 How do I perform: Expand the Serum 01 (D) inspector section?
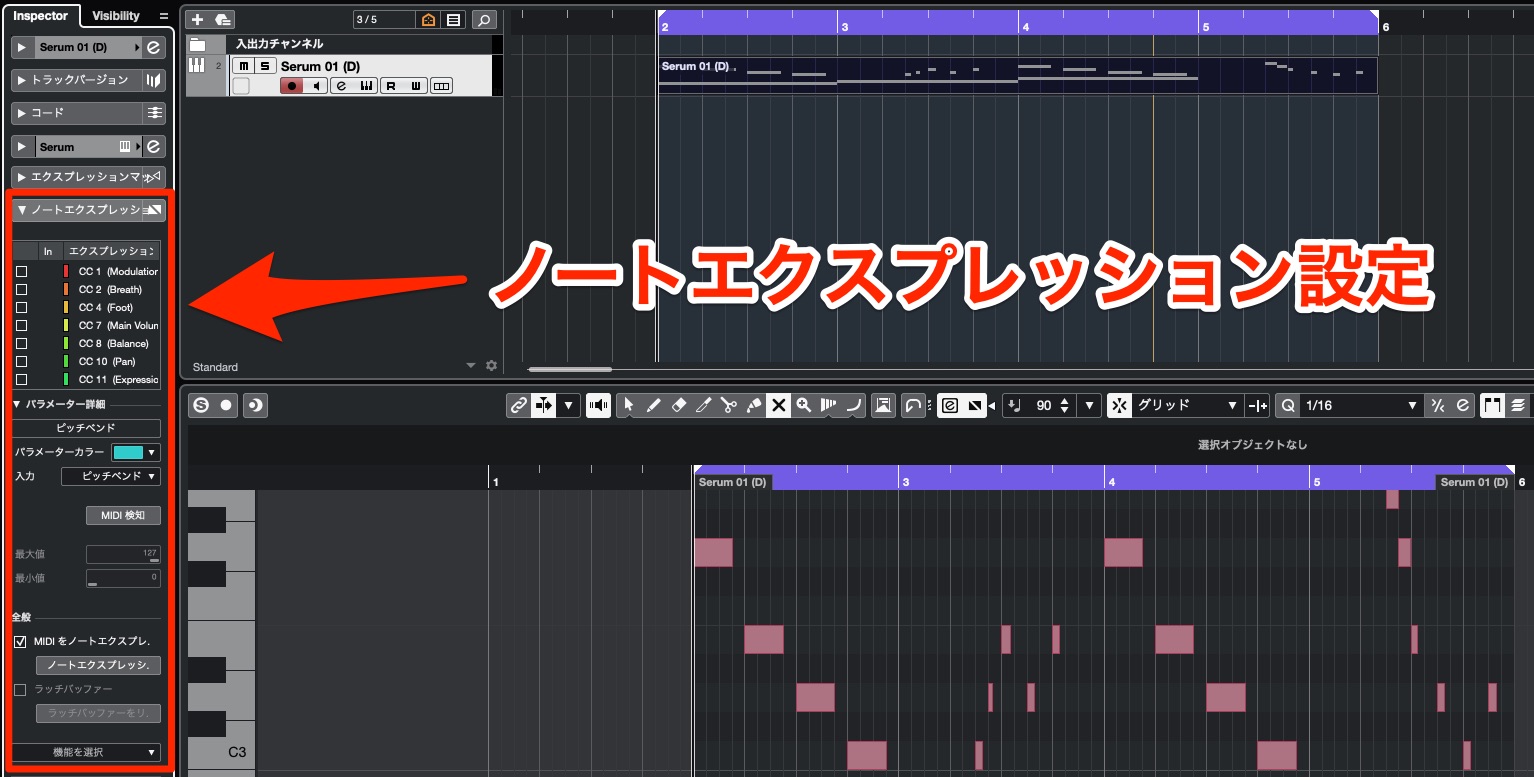pos(22,47)
